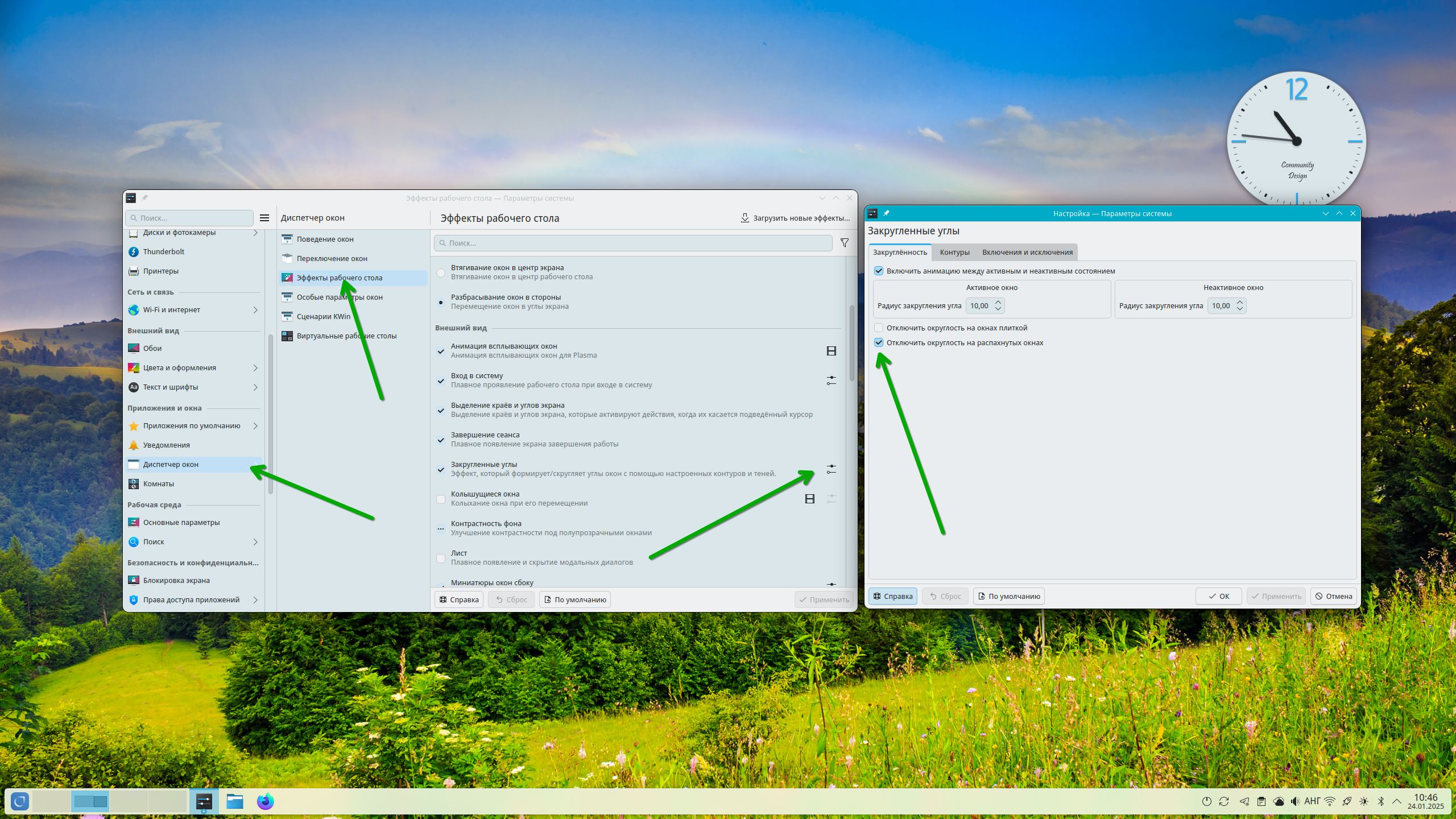Expand the Wi-Fi и интернет category
Viewport: 1456px width, 819px height.
255,310
